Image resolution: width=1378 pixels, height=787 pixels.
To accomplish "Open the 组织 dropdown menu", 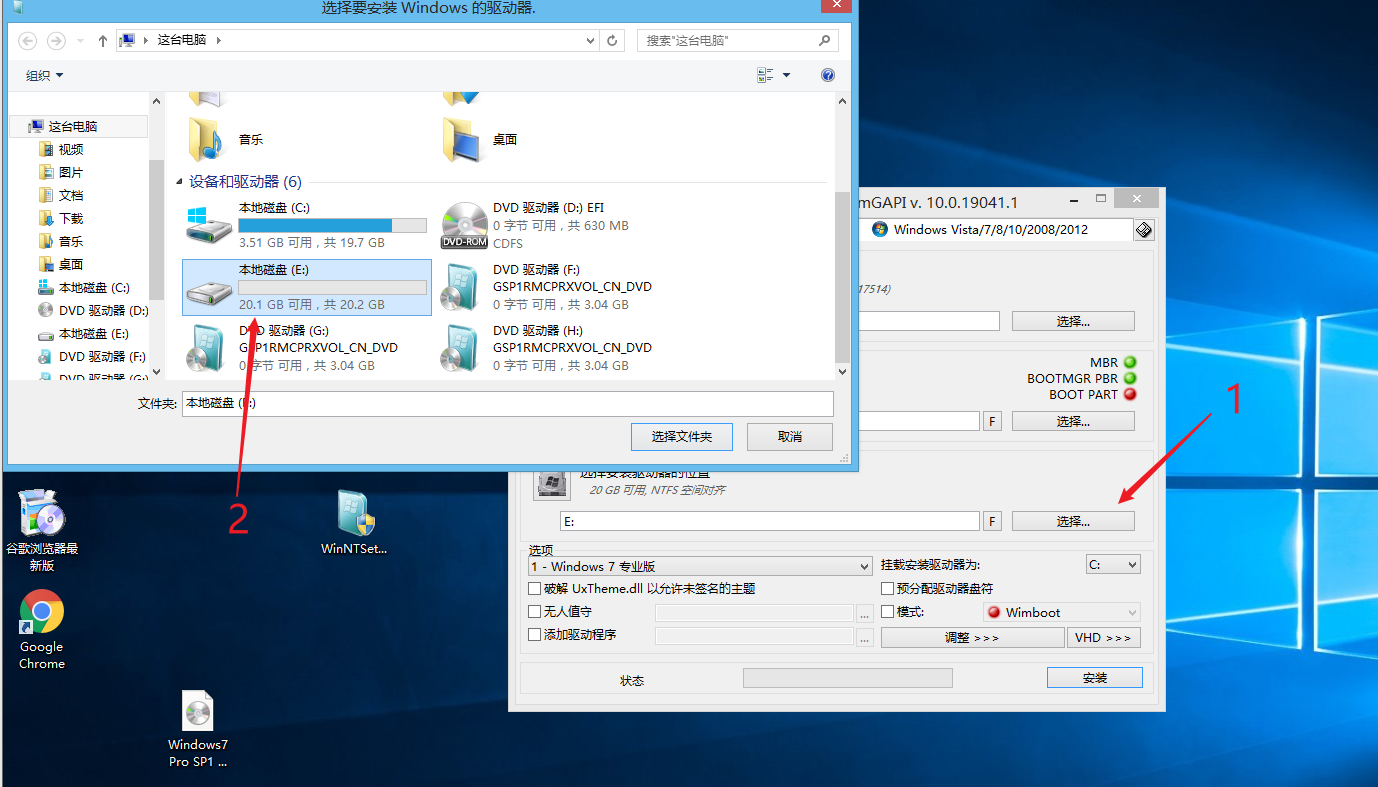I will (x=44, y=76).
